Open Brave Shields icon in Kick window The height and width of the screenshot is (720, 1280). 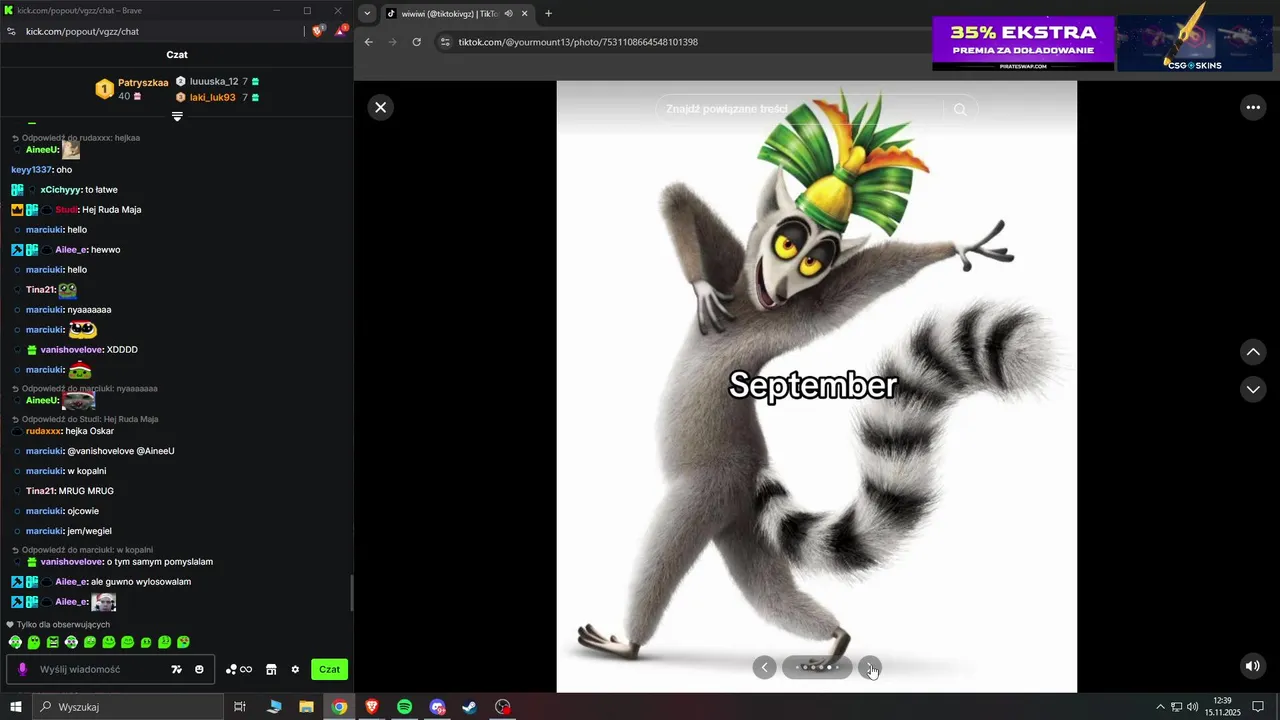coord(319,31)
